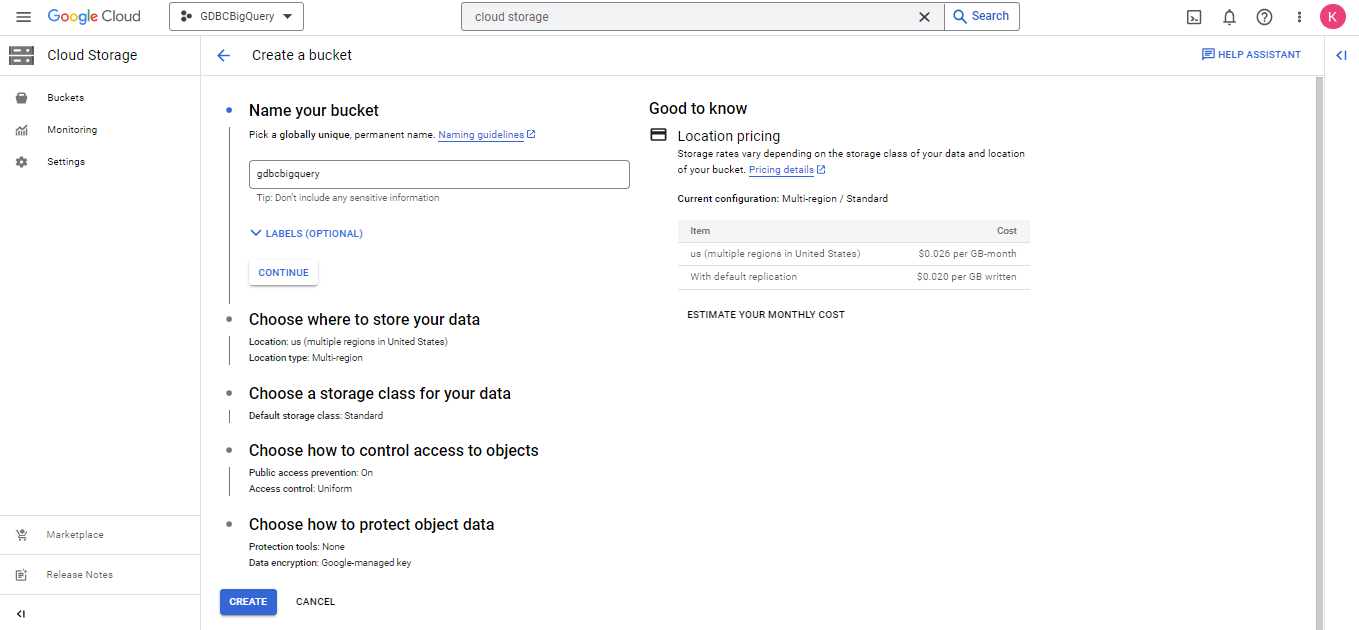The height and width of the screenshot is (630, 1359).
Task: Open the notifications bell
Action: click(x=1229, y=17)
